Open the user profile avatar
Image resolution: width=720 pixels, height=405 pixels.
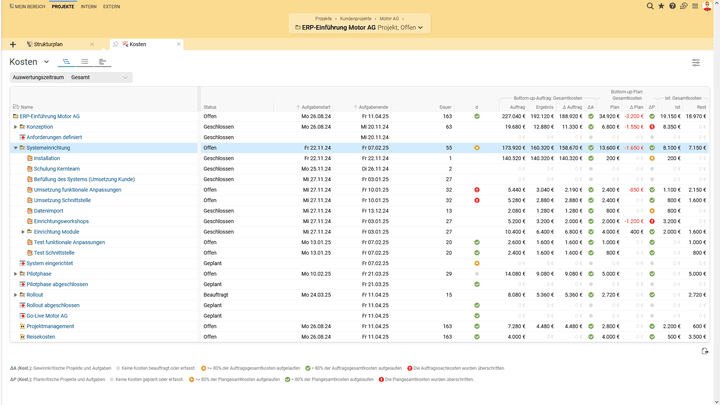(x=707, y=6)
